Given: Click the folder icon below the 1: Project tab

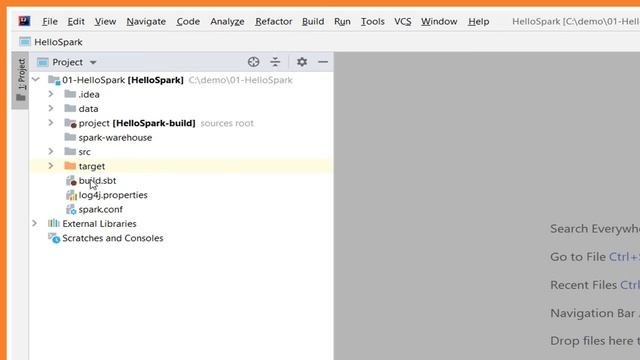Looking at the screenshot, I should click(x=21, y=98).
